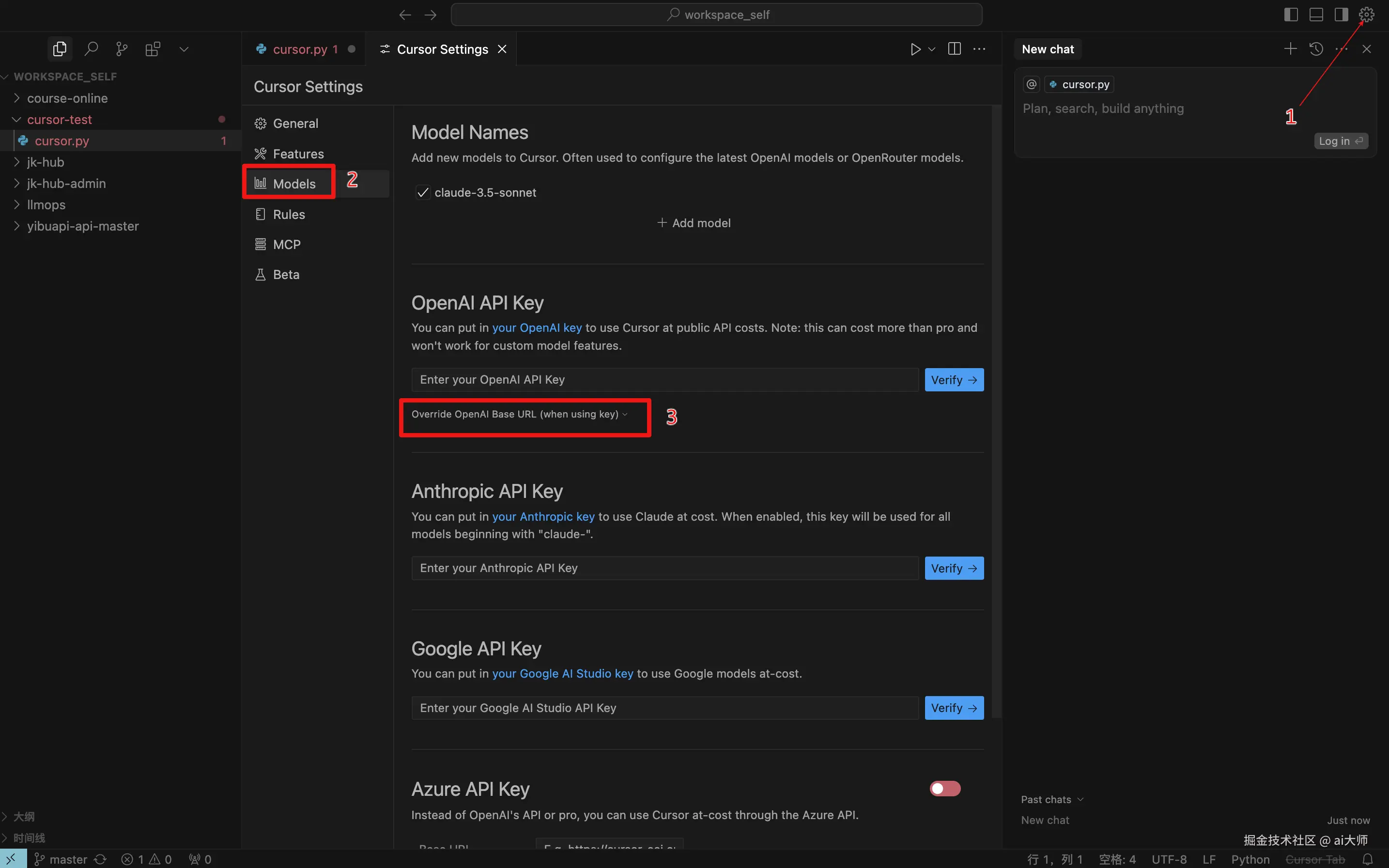Expand the Past chats dropdown
The width and height of the screenshot is (1389, 868).
[x=1051, y=800]
